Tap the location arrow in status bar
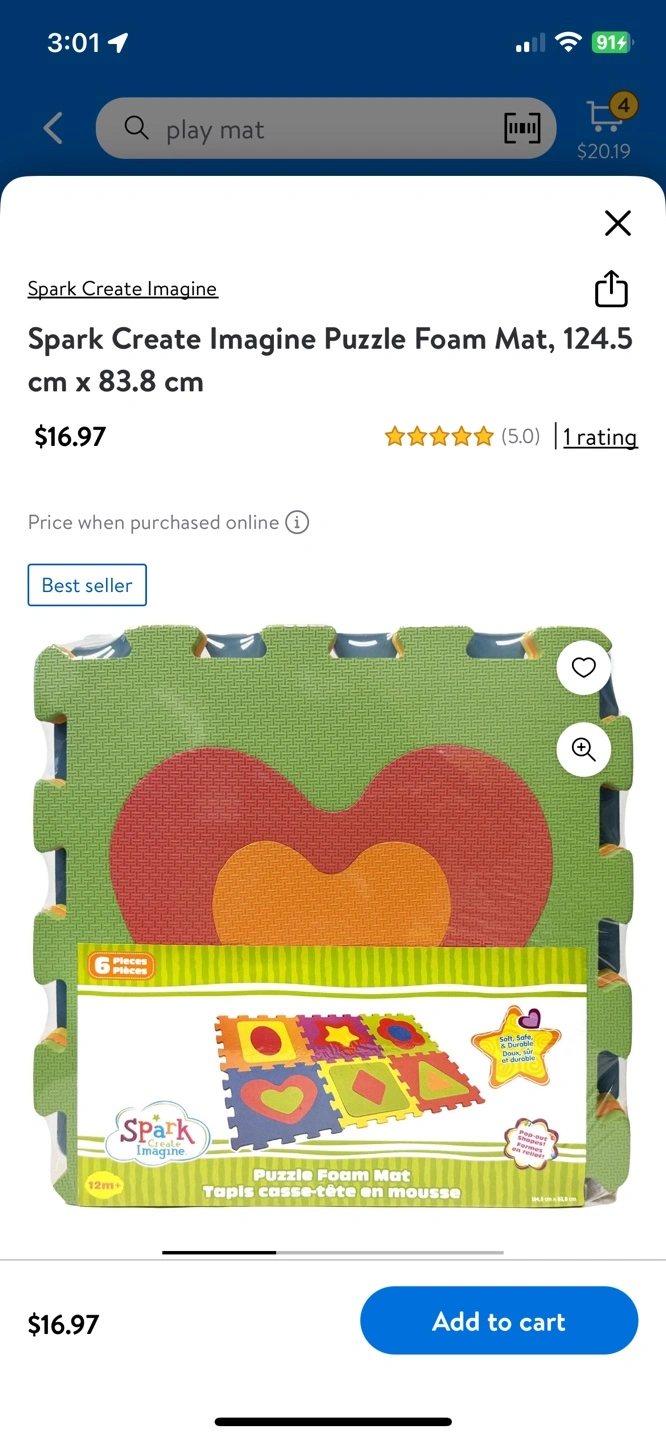Viewport: 666px width, 1440px height. [119, 42]
